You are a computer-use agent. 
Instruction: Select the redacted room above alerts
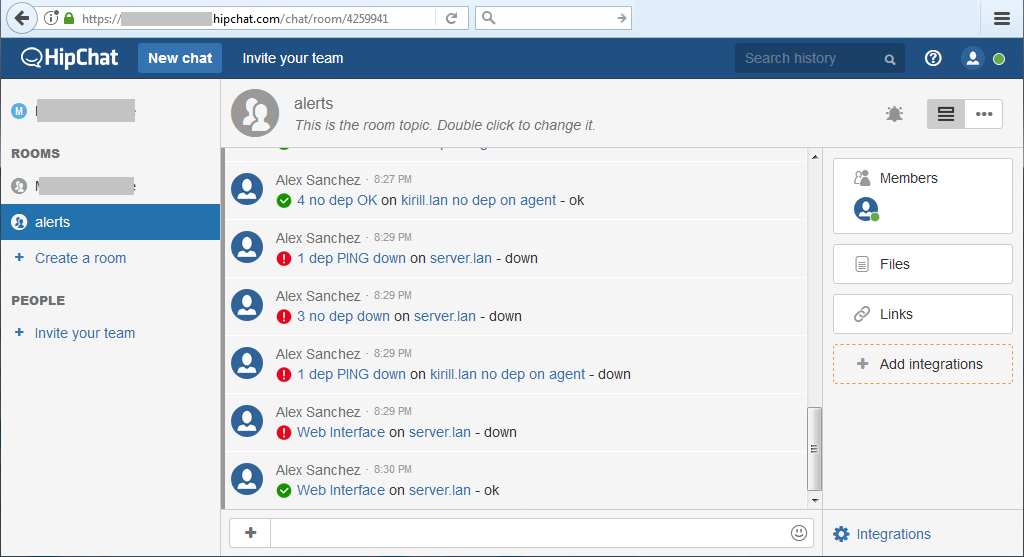[x=110, y=186]
